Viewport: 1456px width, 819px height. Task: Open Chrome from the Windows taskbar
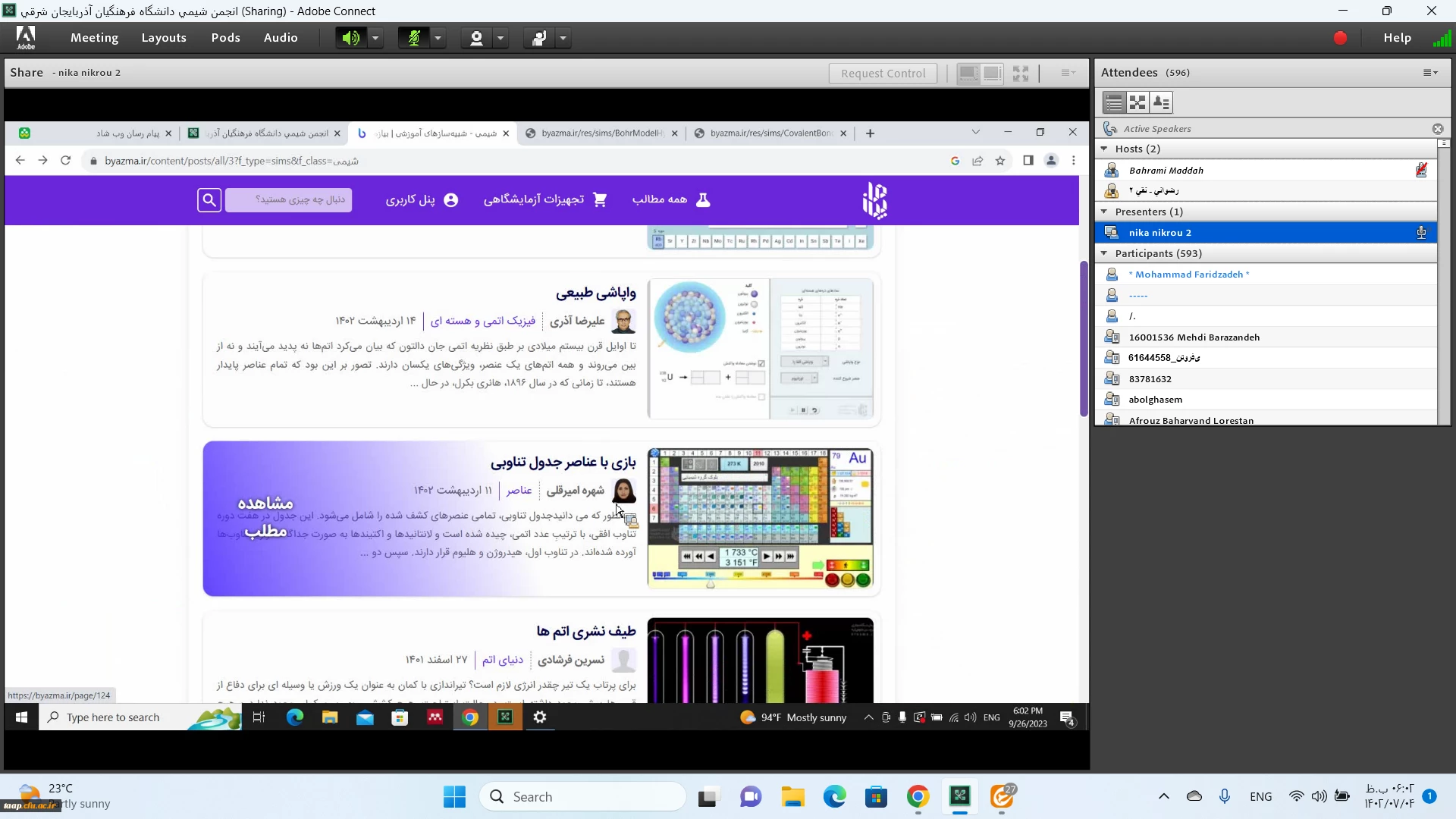pos(918,797)
